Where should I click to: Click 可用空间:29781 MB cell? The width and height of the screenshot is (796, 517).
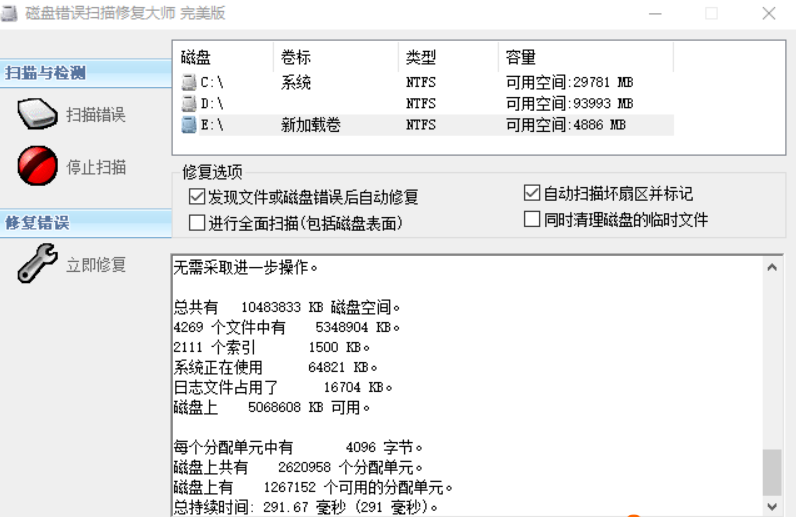(x=569, y=82)
